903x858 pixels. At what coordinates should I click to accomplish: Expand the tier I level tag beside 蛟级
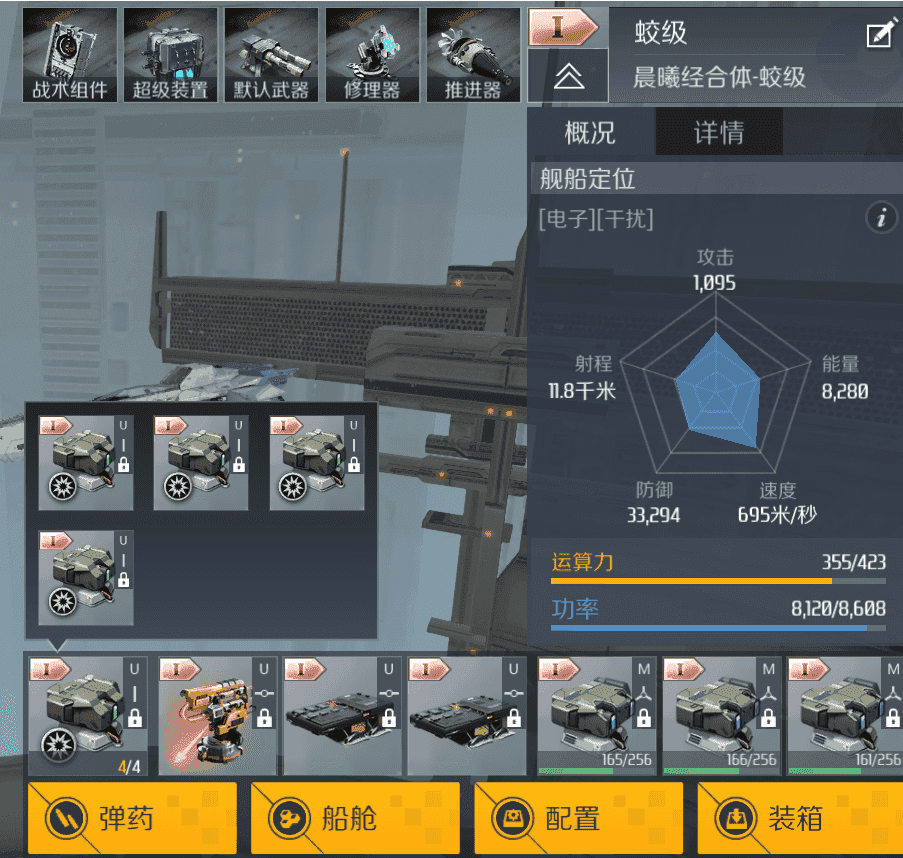(x=564, y=27)
